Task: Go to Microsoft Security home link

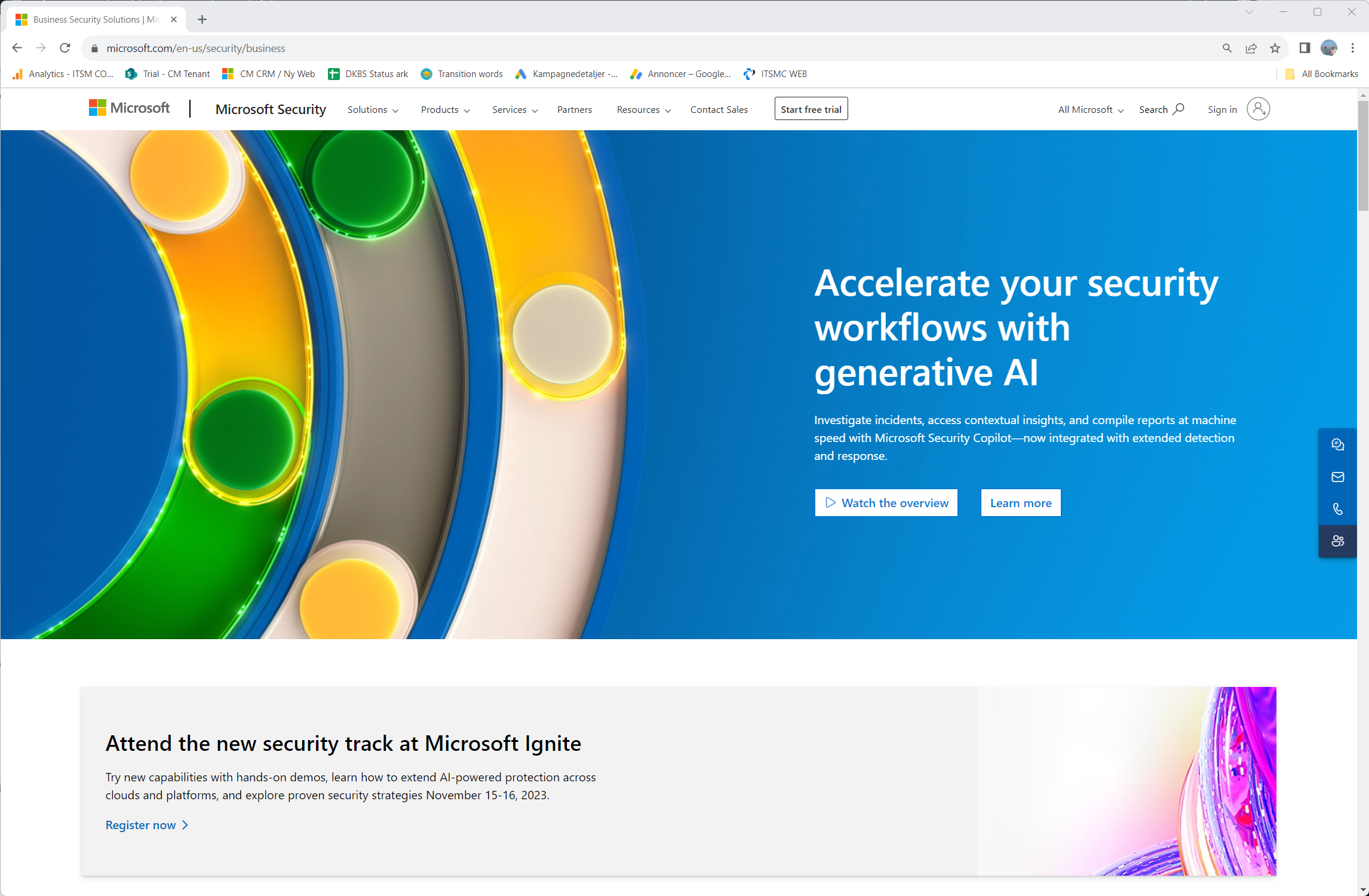Action: pyautogui.click(x=271, y=109)
